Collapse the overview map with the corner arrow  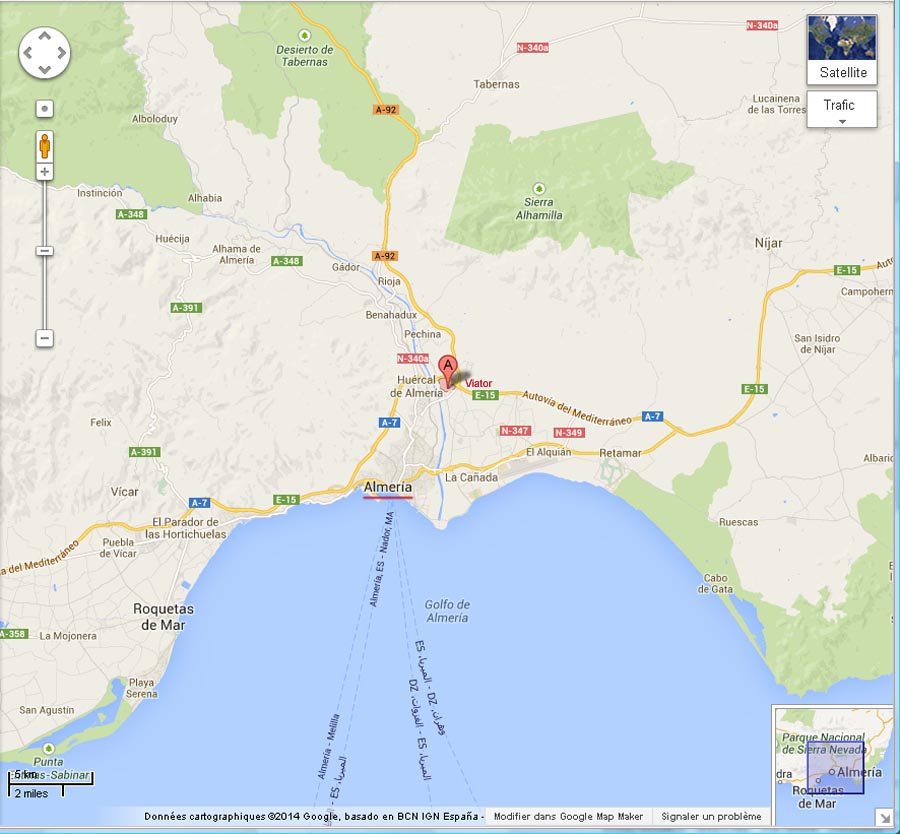point(883,816)
